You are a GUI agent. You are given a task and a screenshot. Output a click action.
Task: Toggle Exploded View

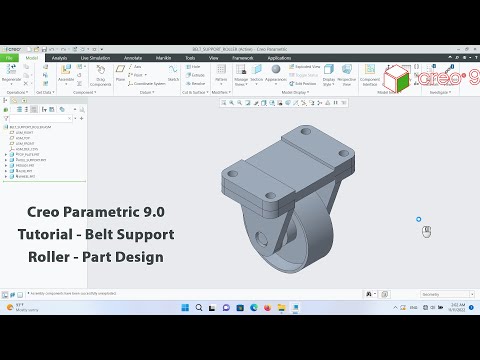pyautogui.click(x=305, y=67)
